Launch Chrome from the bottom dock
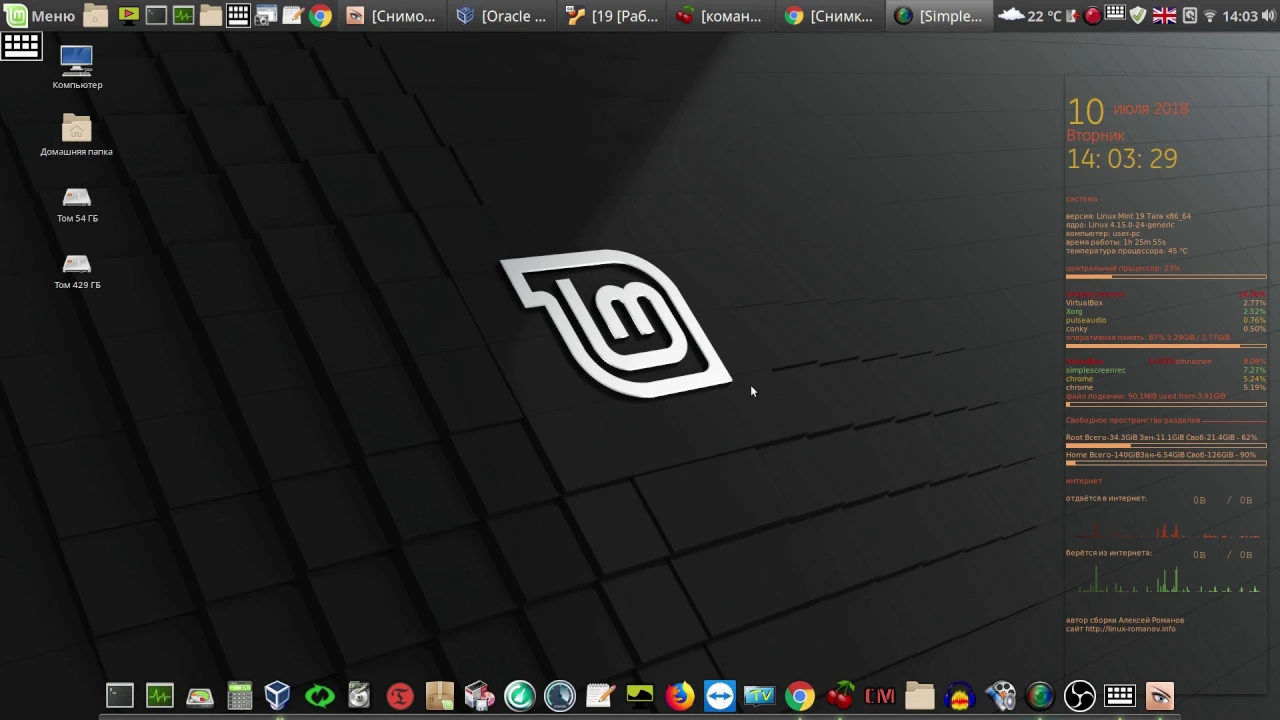The width and height of the screenshot is (1280, 720). tap(800, 695)
